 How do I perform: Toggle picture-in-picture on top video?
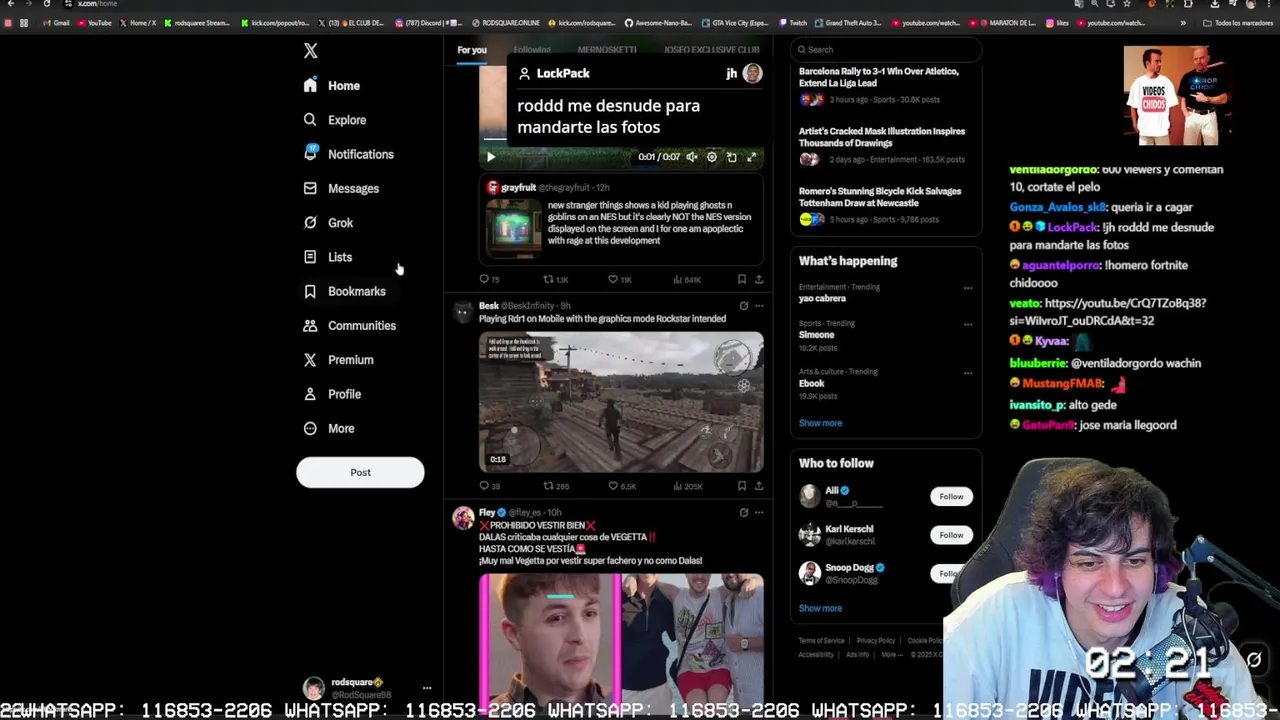731,157
